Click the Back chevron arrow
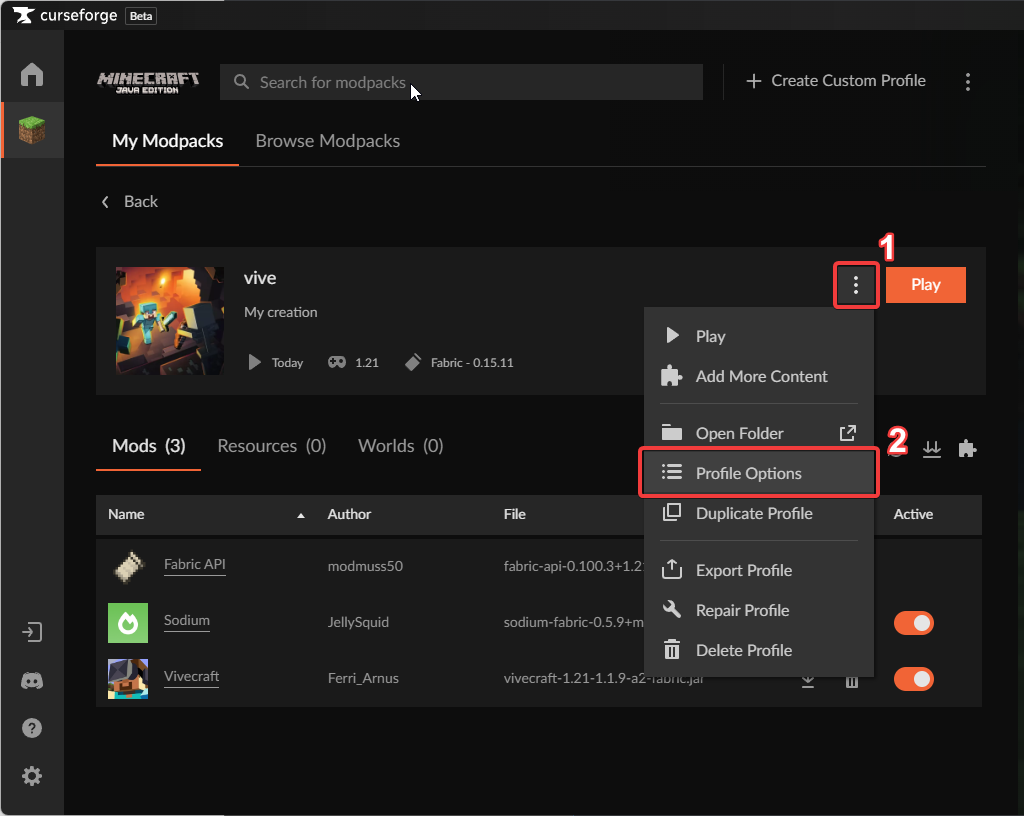Viewport: 1024px width, 816px height. pos(105,202)
